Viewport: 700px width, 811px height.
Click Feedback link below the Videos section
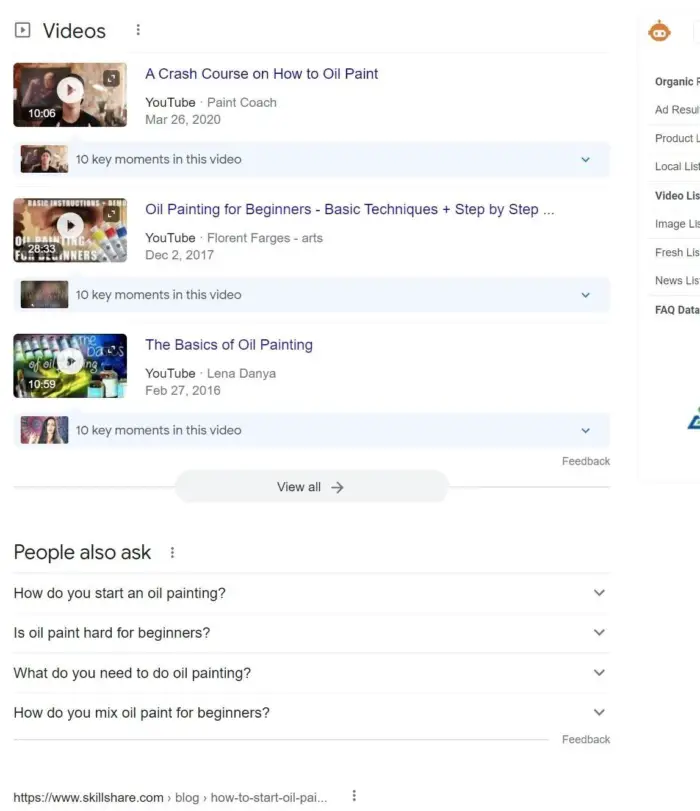(585, 461)
